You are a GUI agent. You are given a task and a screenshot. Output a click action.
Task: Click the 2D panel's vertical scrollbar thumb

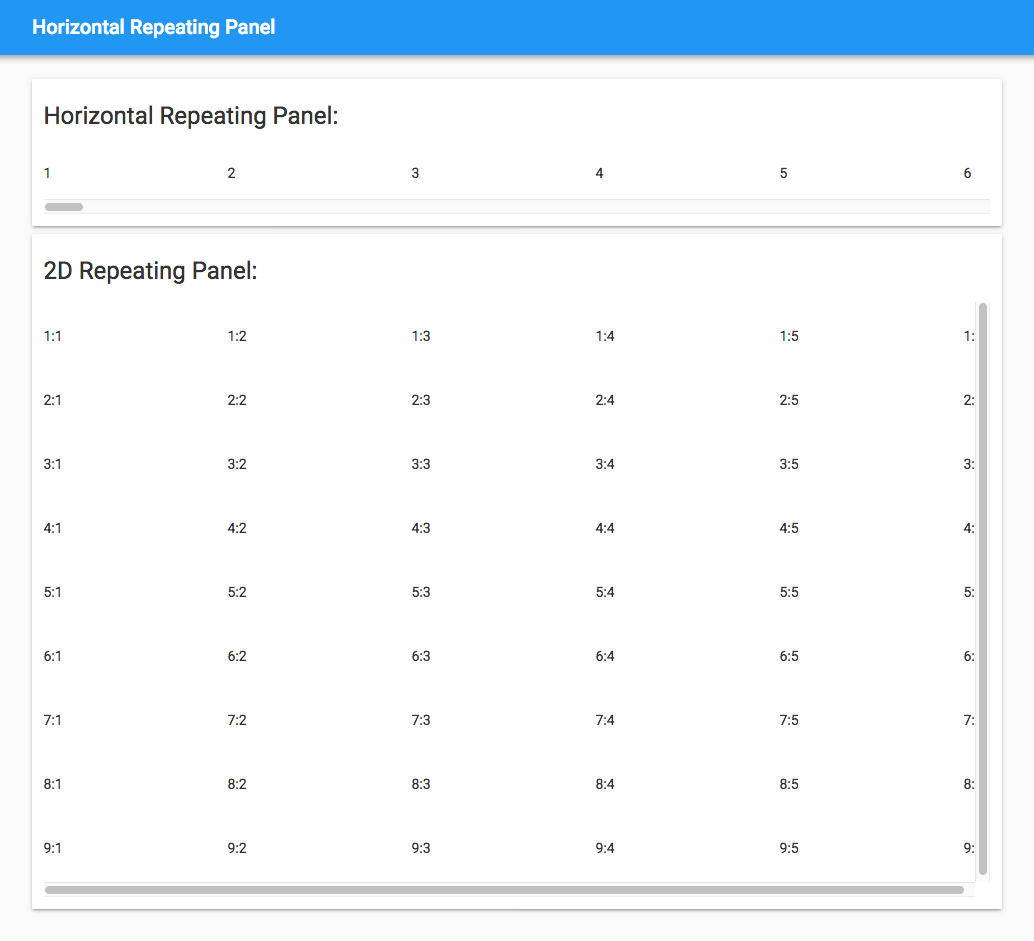point(982,588)
